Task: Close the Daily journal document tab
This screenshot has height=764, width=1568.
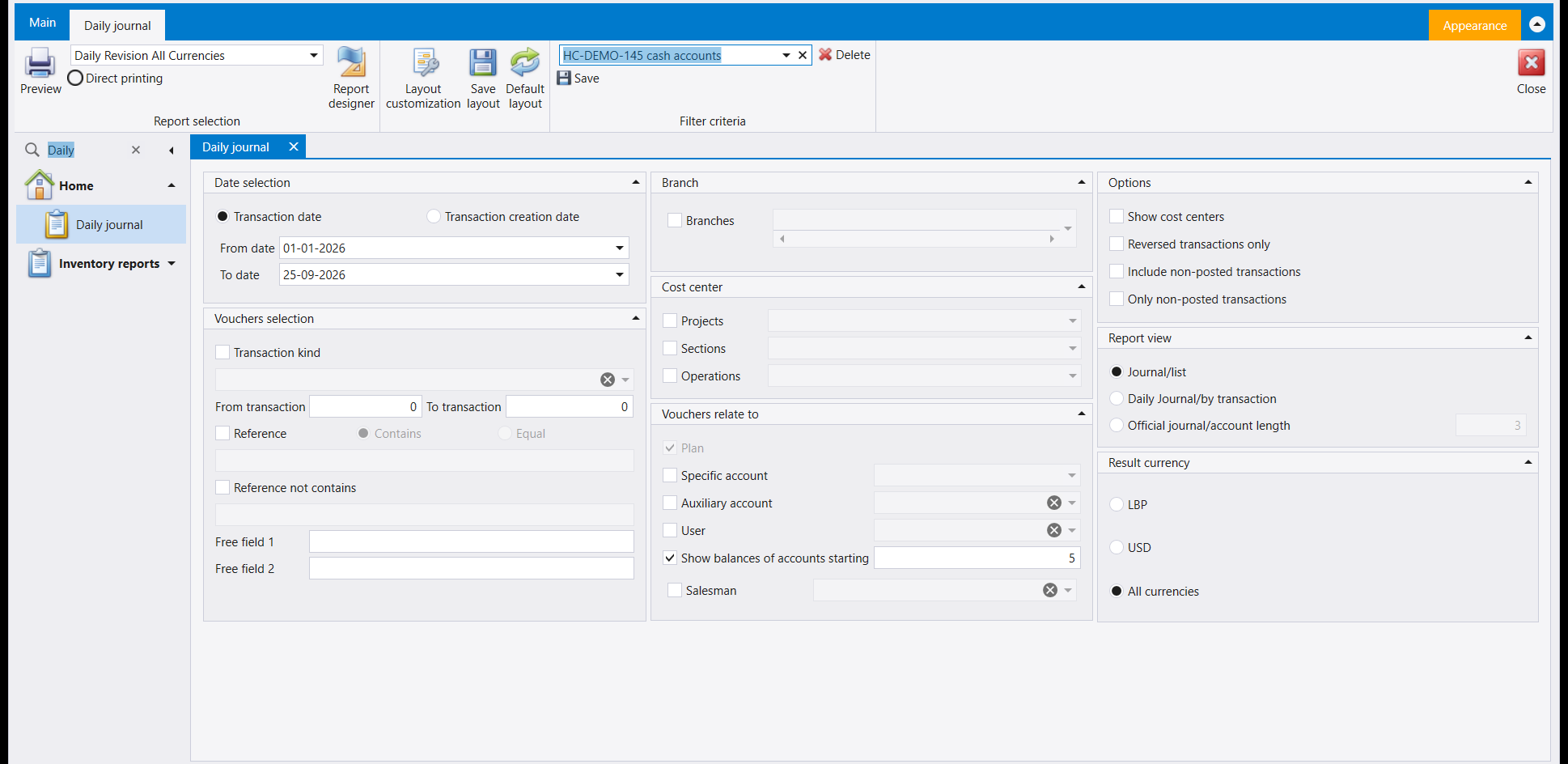Action: pyautogui.click(x=294, y=146)
